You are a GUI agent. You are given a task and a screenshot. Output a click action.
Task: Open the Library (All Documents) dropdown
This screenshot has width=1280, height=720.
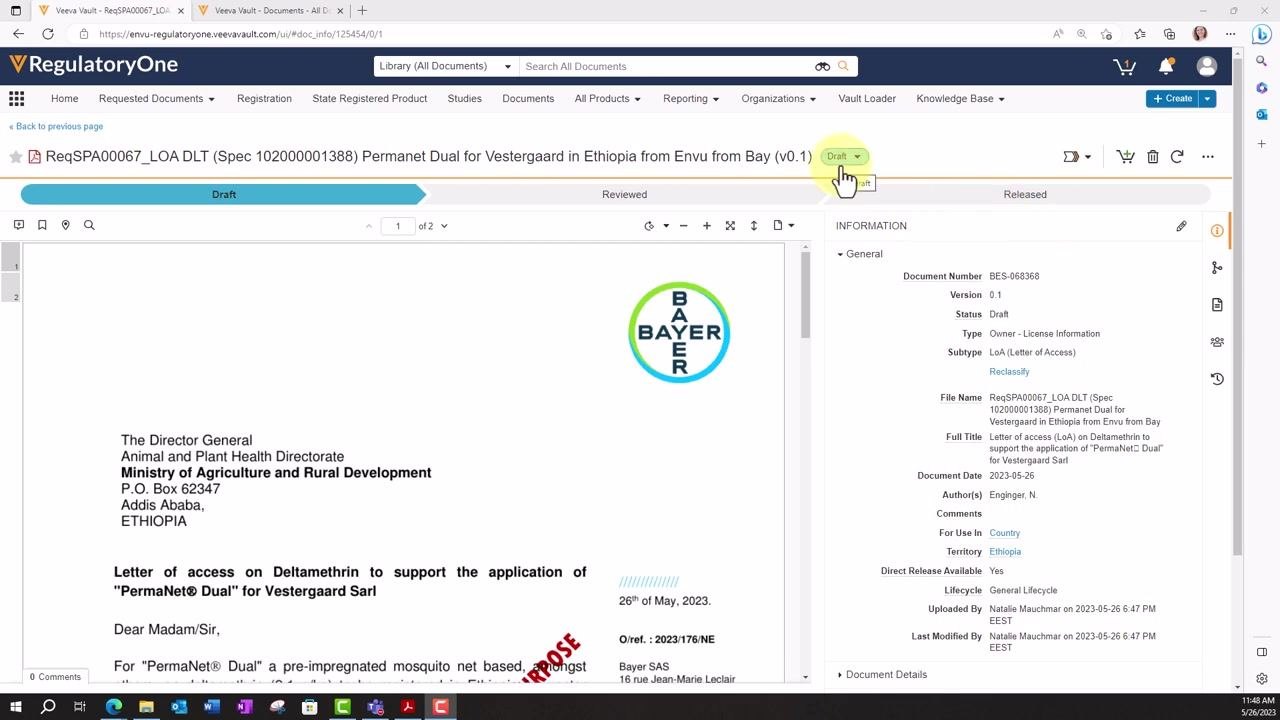pyautogui.click(x=446, y=66)
